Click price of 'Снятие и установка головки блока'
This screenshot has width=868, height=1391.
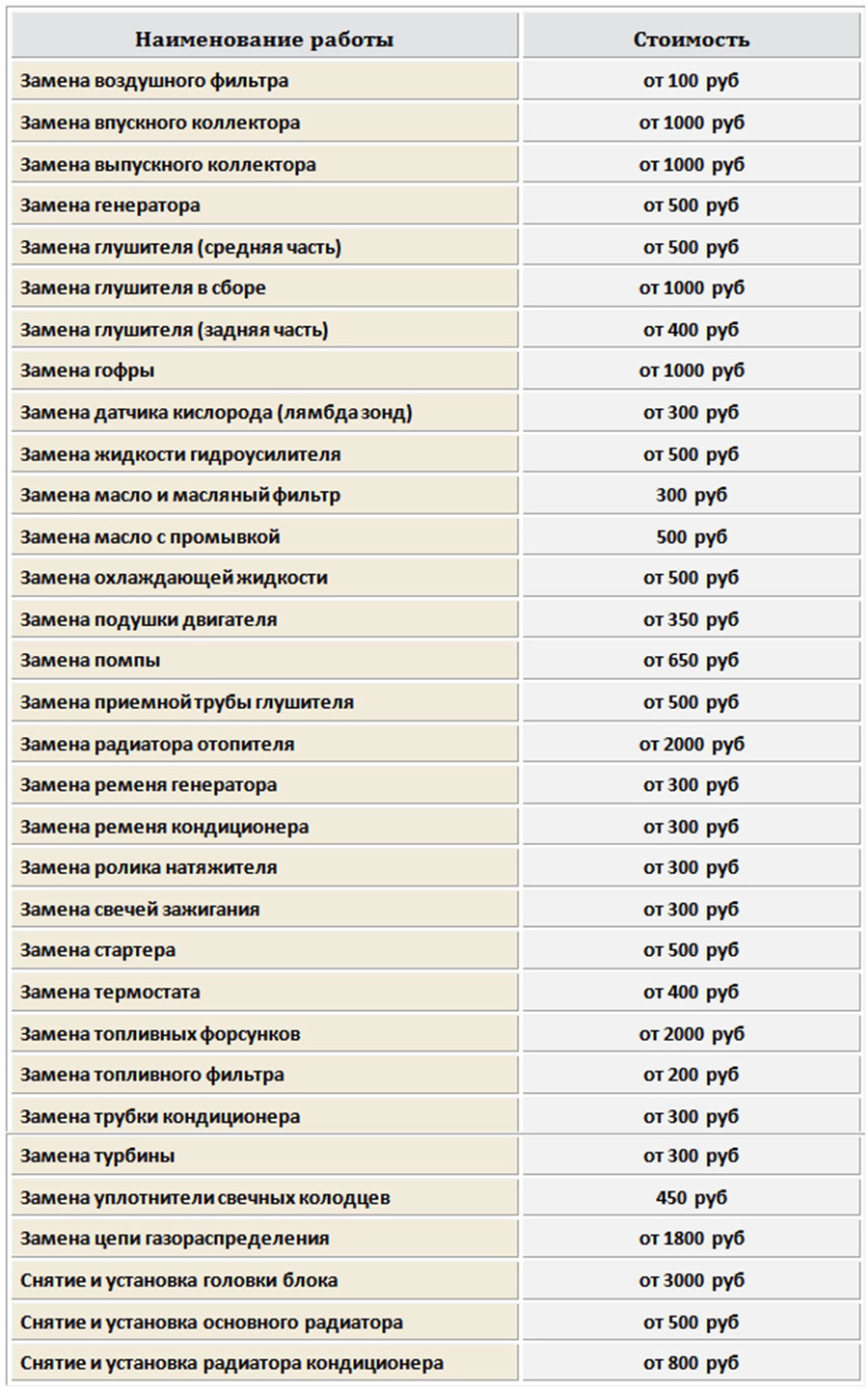point(691,1280)
